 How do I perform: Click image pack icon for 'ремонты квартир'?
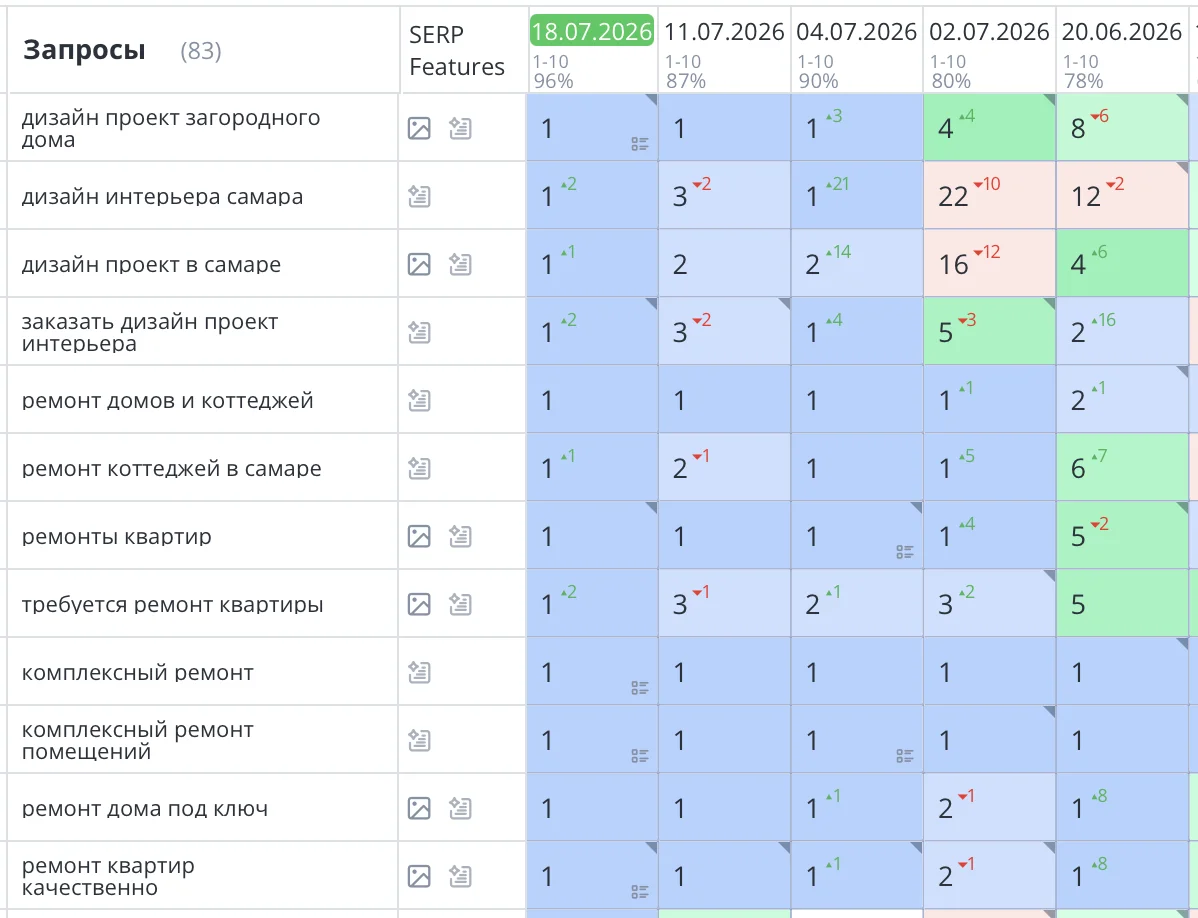click(419, 536)
